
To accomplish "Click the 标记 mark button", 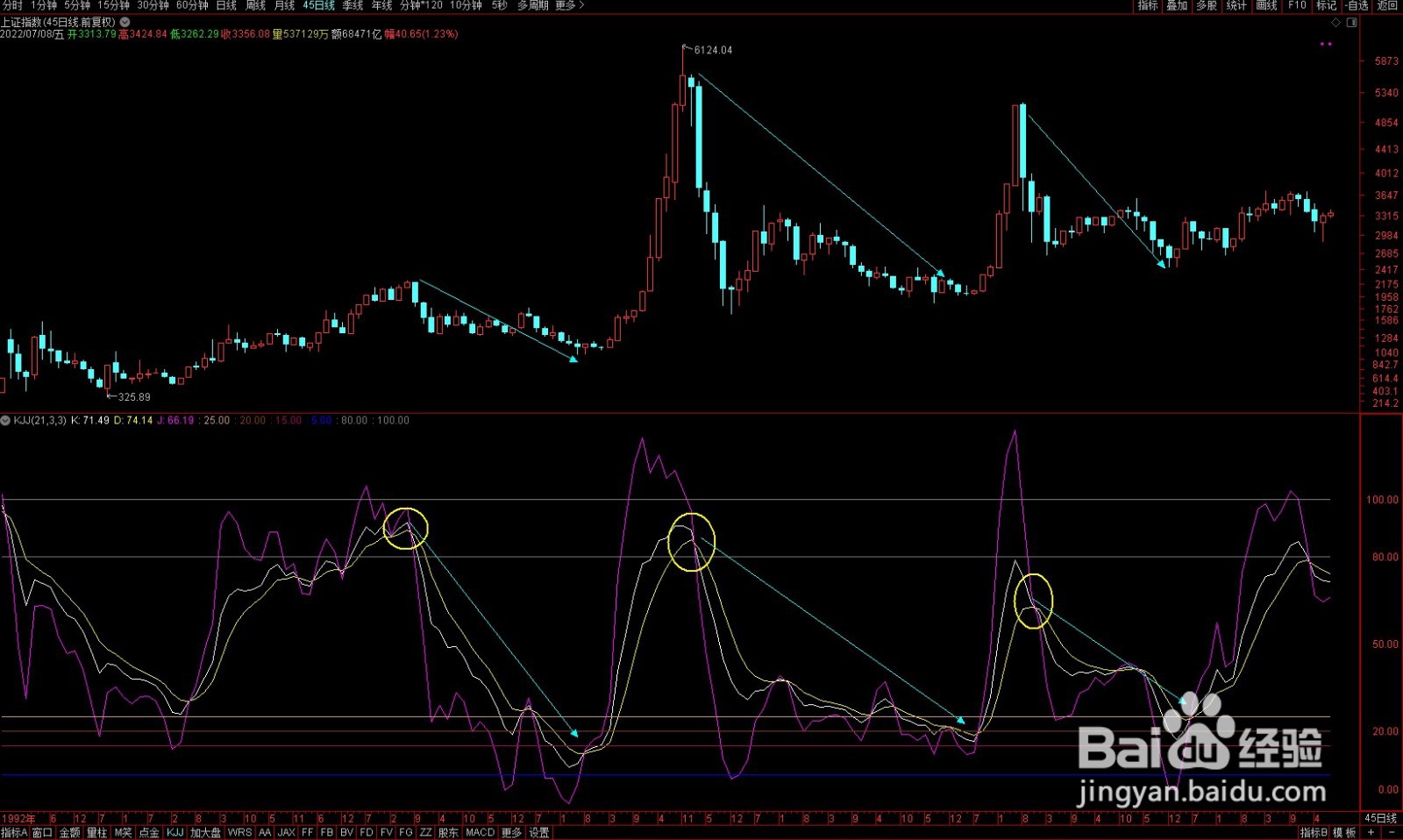I will pyautogui.click(x=1326, y=5).
